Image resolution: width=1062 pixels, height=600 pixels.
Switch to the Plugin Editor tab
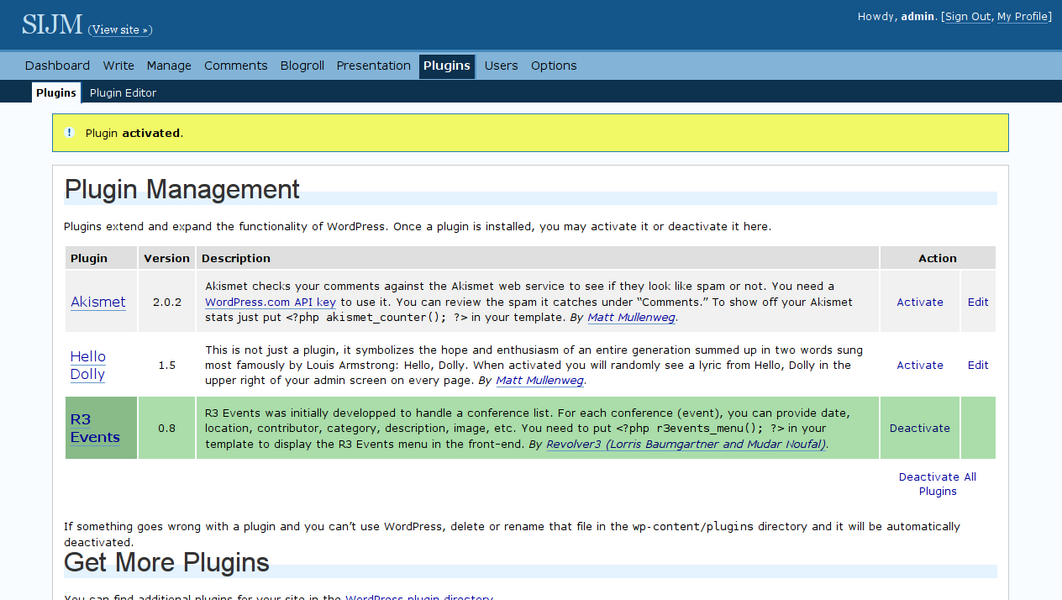123,93
